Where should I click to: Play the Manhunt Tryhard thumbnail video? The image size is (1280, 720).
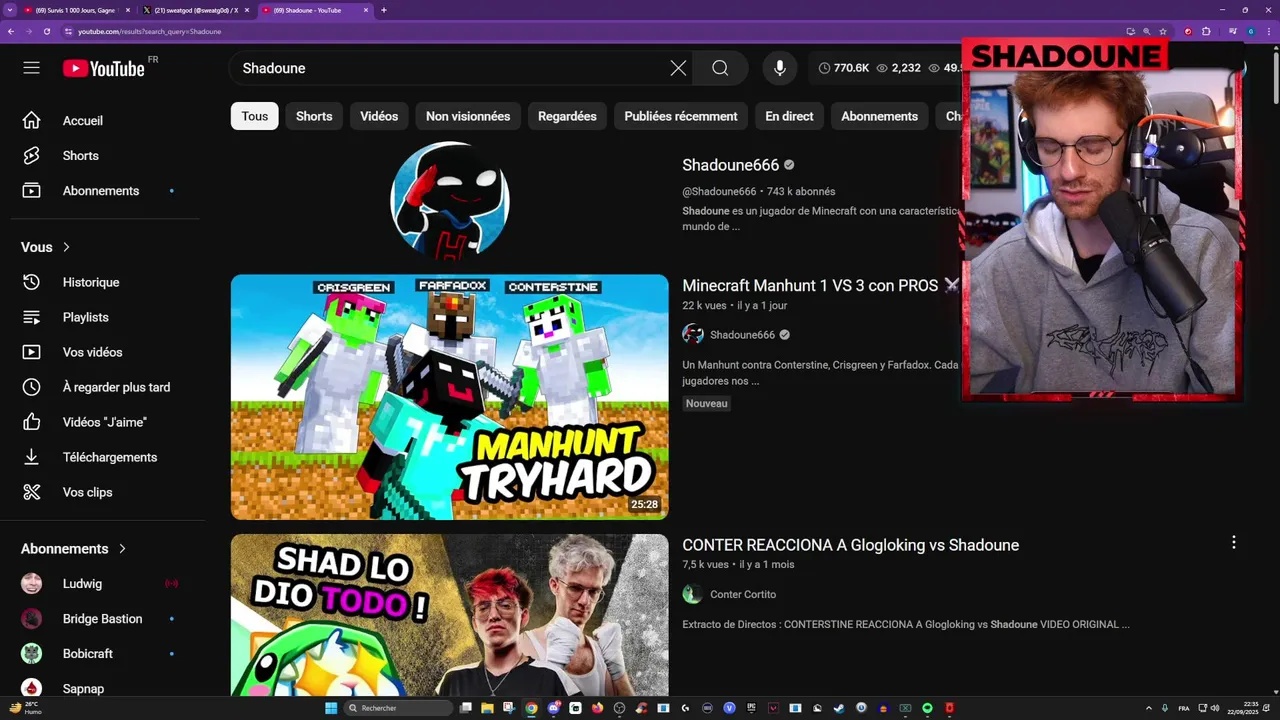pyautogui.click(x=450, y=397)
